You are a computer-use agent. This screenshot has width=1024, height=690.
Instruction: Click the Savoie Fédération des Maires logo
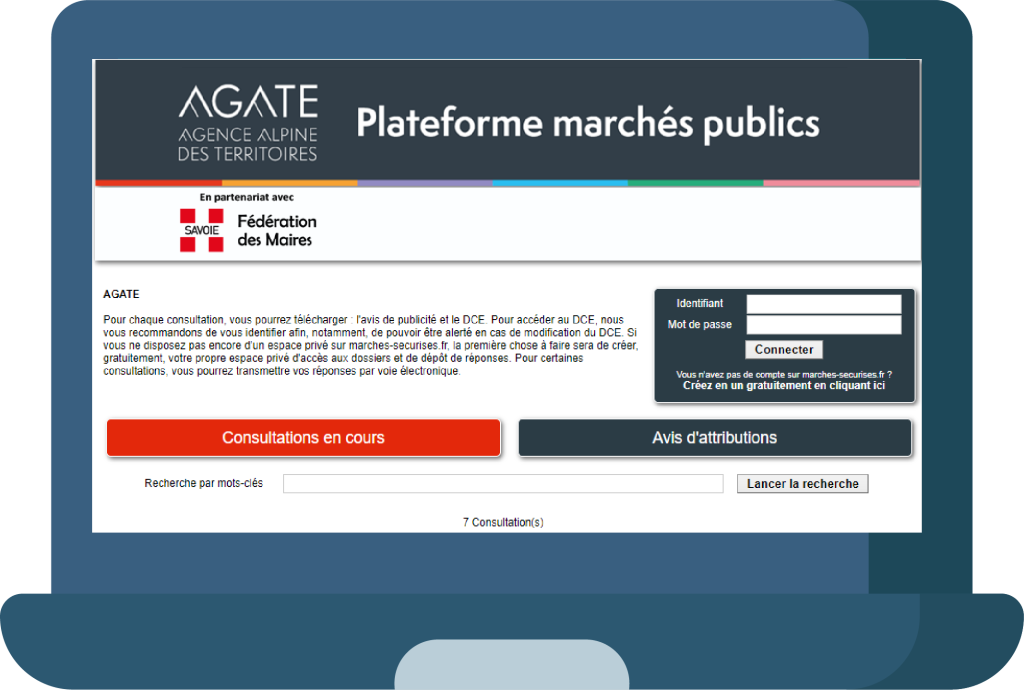(248, 230)
